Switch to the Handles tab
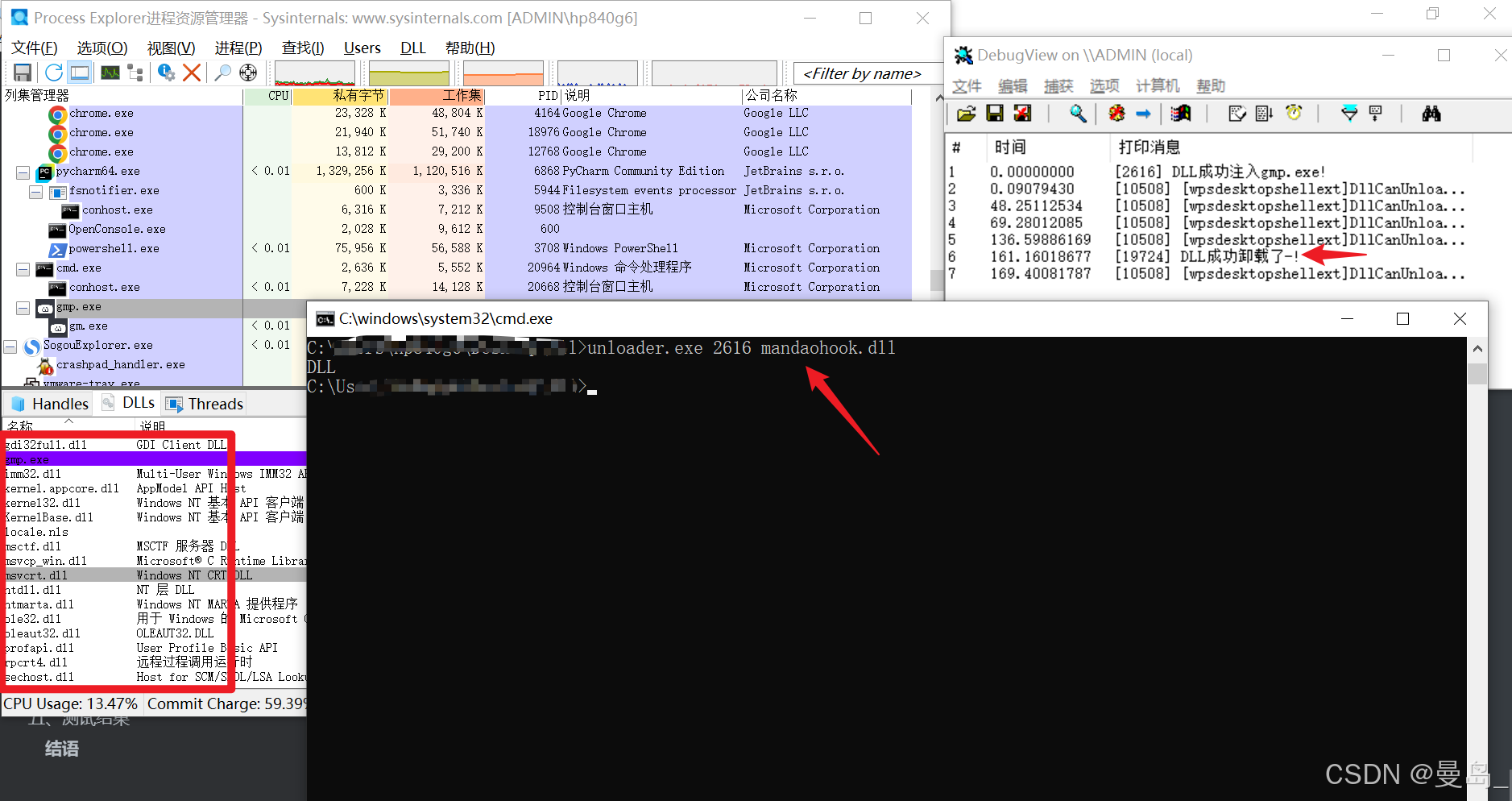This screenshot has height=801, width=1512. tap(49, 404)
